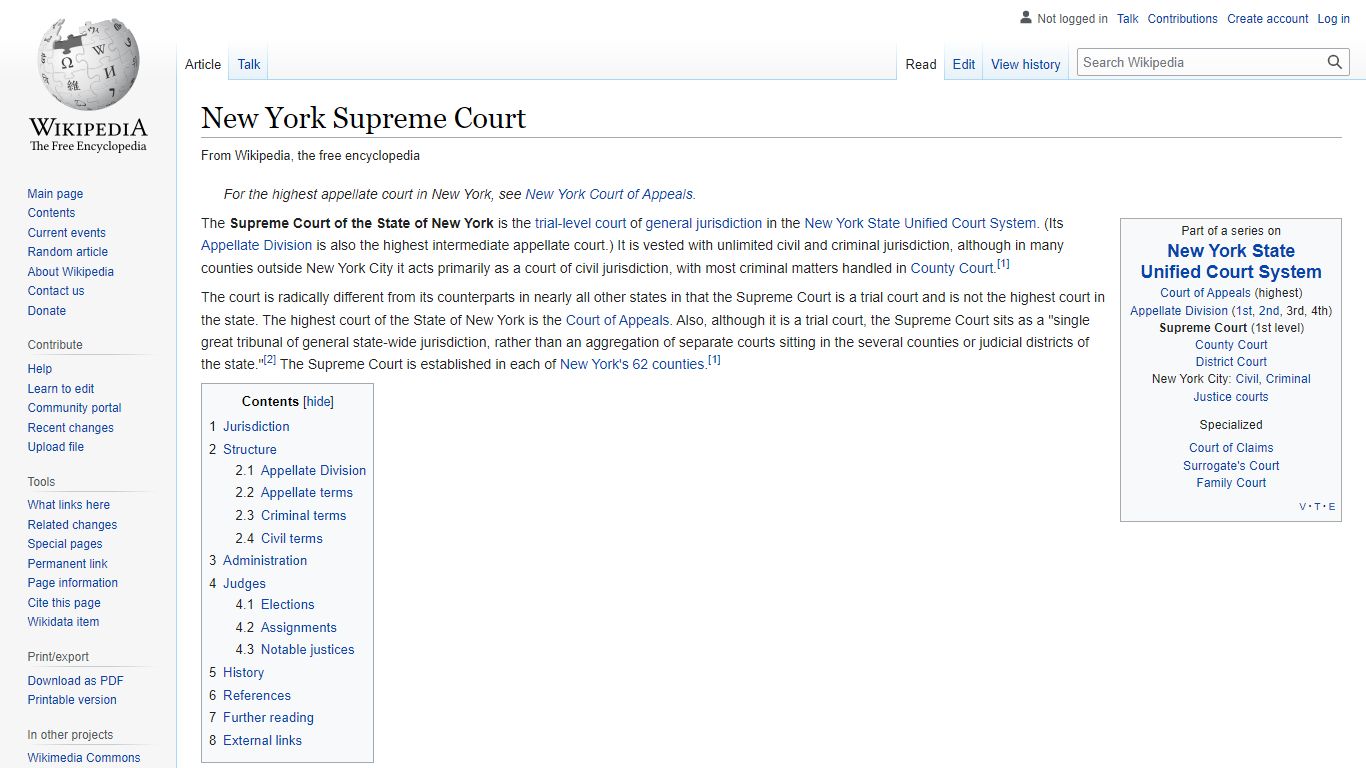This screenshot has height=768, width=1366.
Task: Open Recent changes link
Action: pos(70,428)
